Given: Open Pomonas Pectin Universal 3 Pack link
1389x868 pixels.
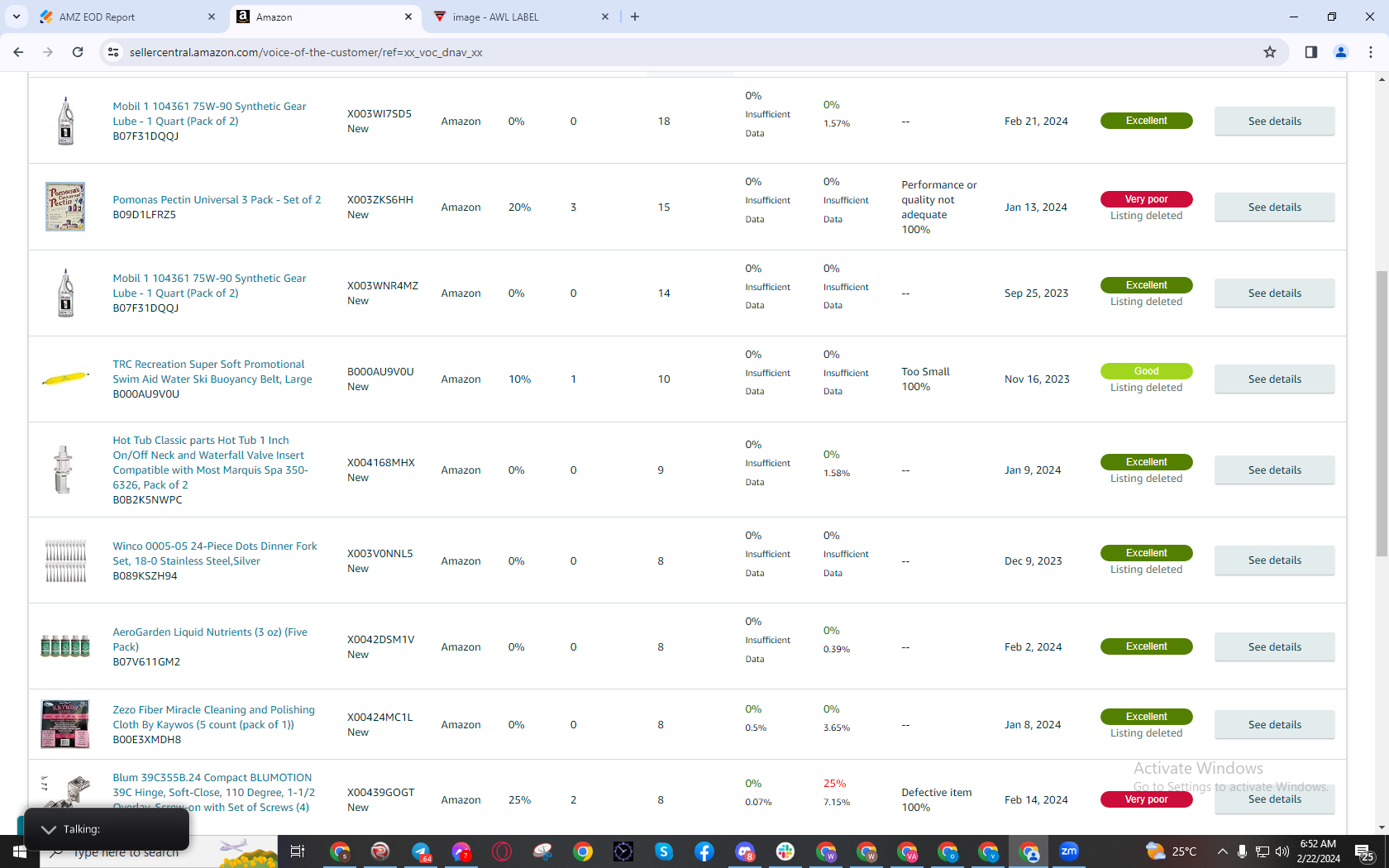Looking at the screenshot, I should [217, 199].
